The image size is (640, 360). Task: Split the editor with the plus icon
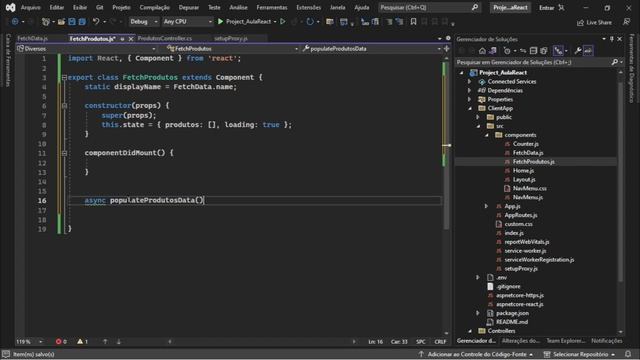click(447, 49)
